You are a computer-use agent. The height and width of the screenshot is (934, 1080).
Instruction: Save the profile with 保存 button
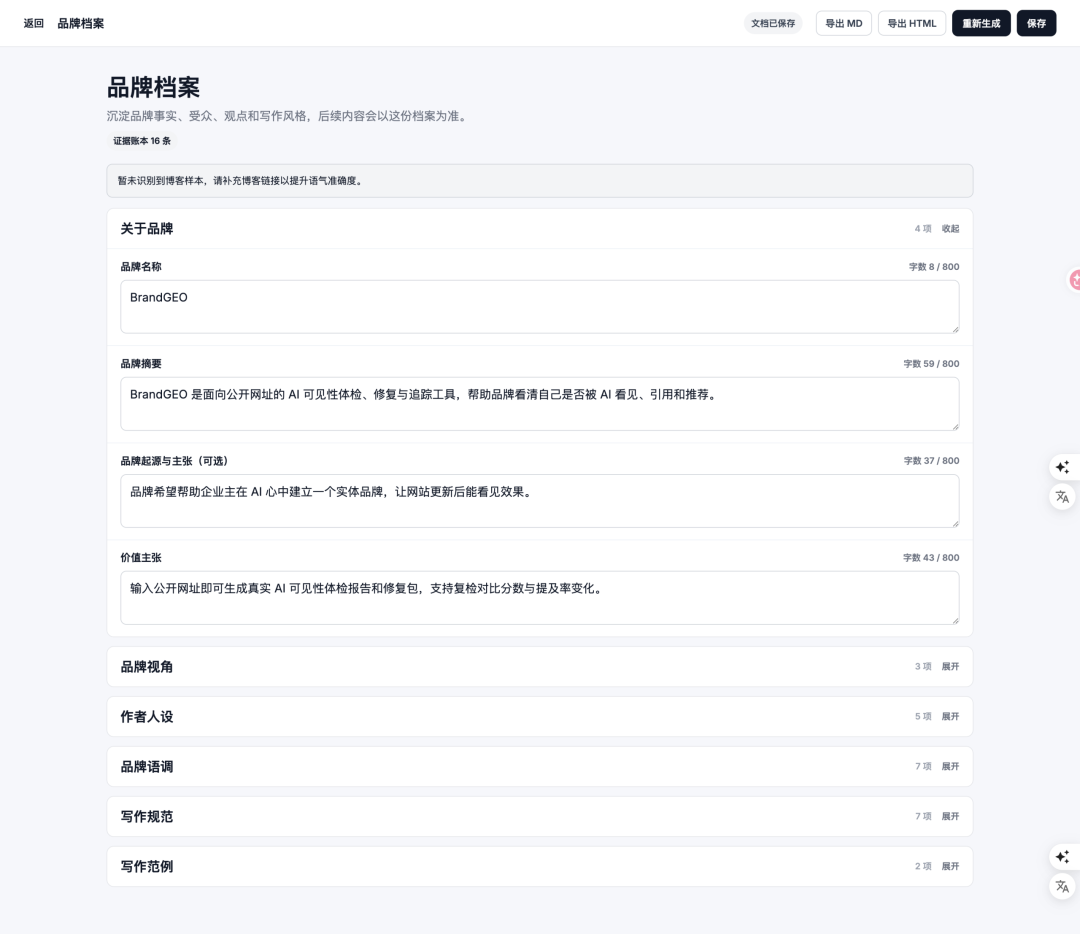[x=1036, y=23]
